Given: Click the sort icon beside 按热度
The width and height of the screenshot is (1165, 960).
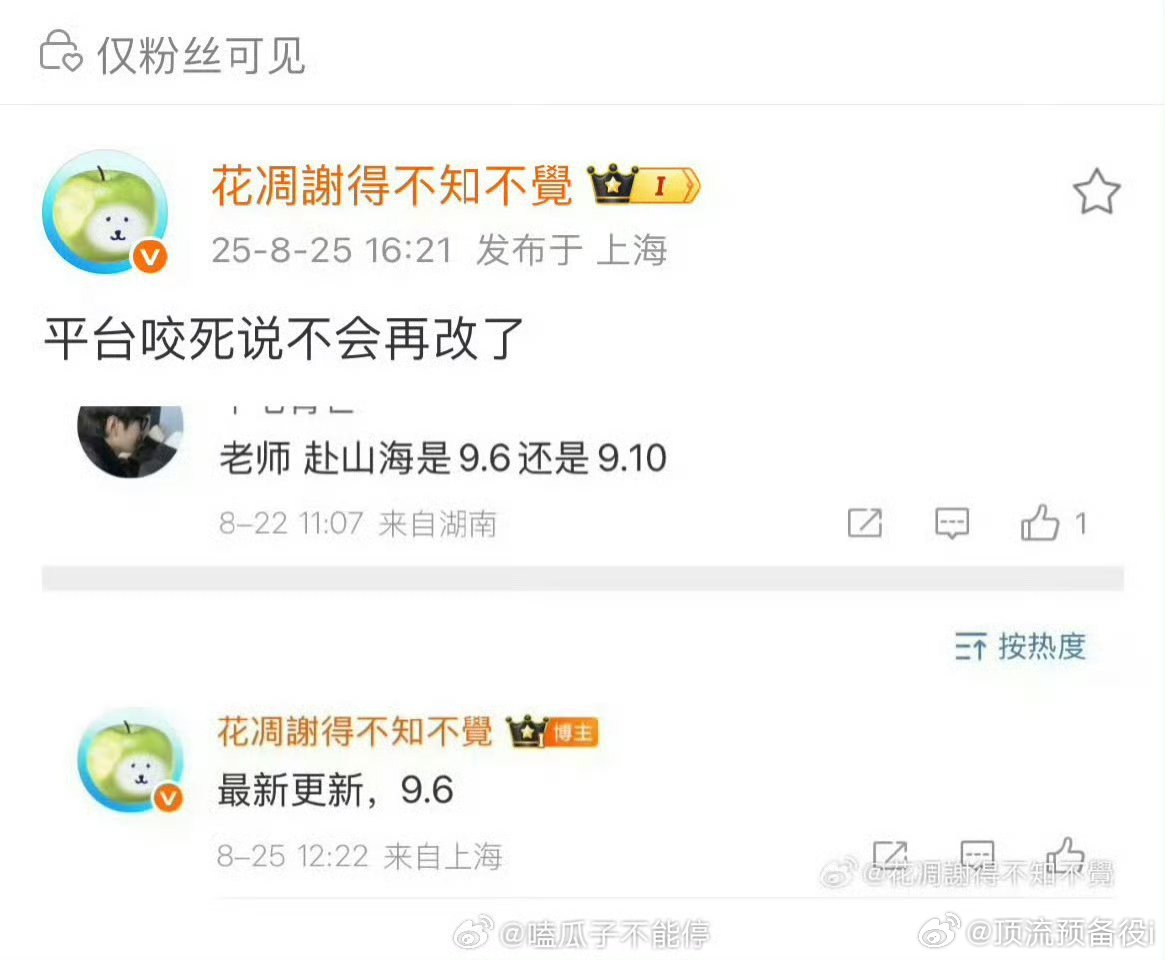Looking at the screenshot, I should coord(970,647).
